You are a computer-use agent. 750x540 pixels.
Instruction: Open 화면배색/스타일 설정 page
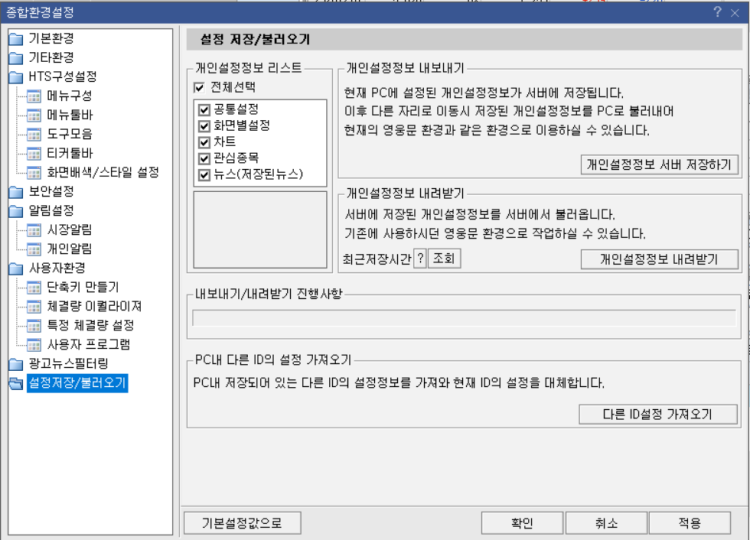pyautogui.click(x=103, y=172)
